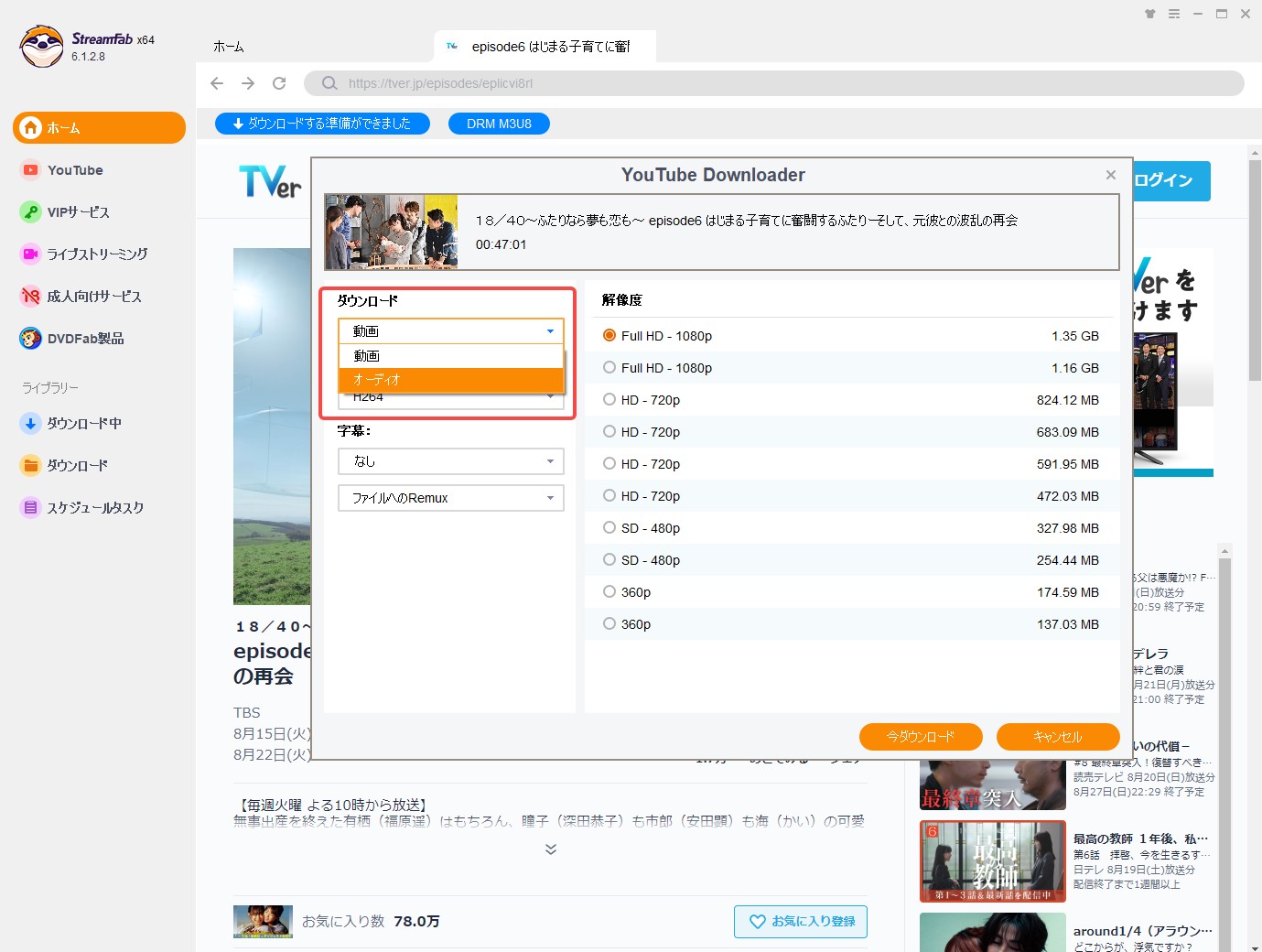Switch to the ホーム tab
Screen dimensions: 1262x952
coord(229,46)
